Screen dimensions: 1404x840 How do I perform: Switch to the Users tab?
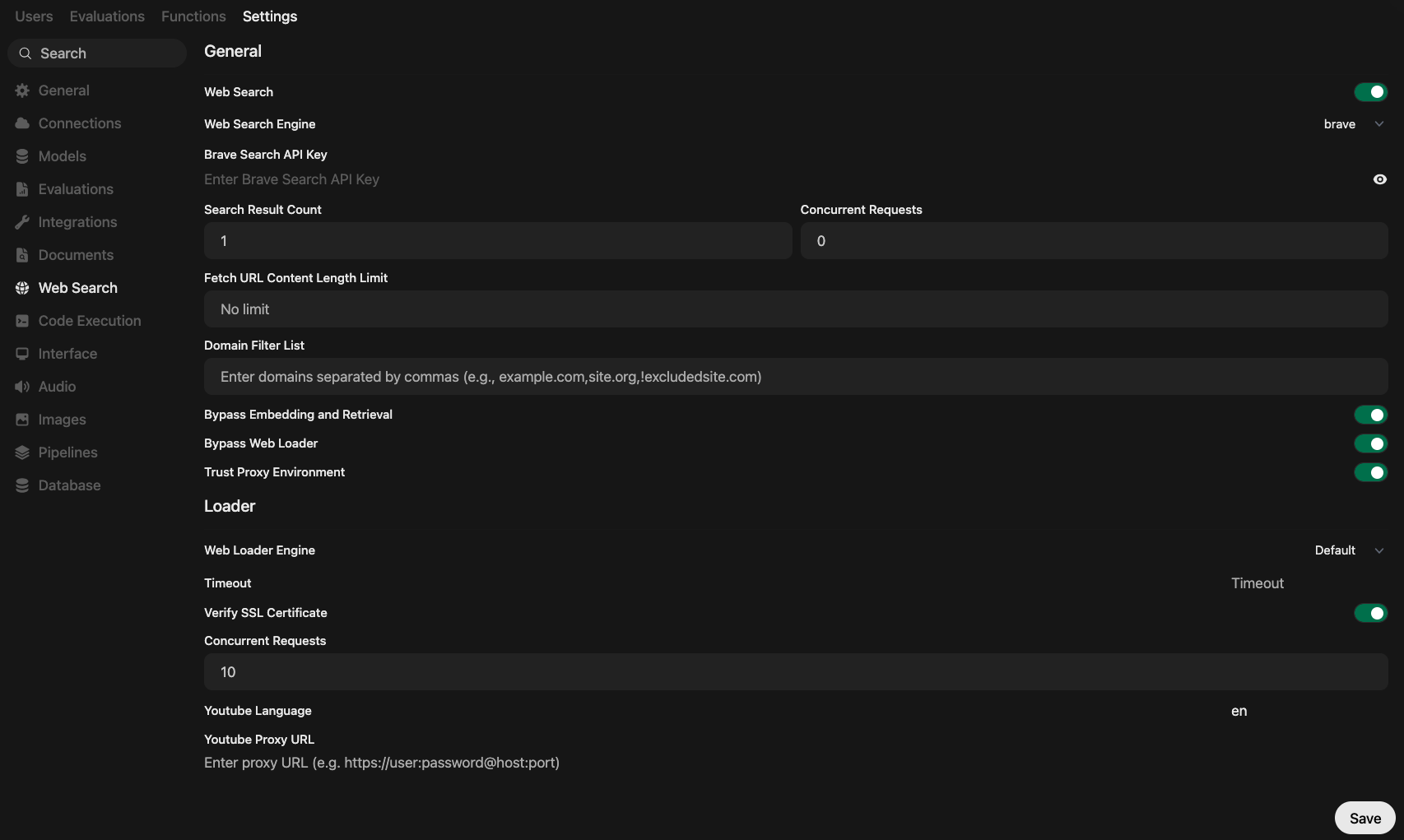coord(34,16)
